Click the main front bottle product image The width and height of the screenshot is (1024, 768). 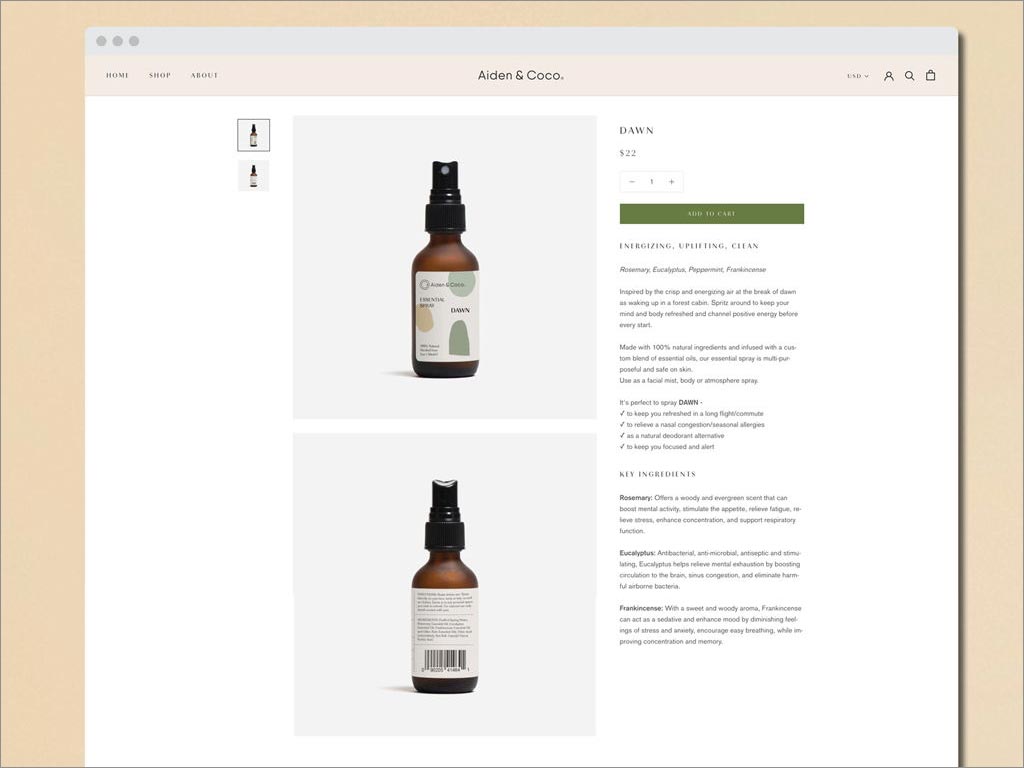pyautogui.click(x=444, y=267)
